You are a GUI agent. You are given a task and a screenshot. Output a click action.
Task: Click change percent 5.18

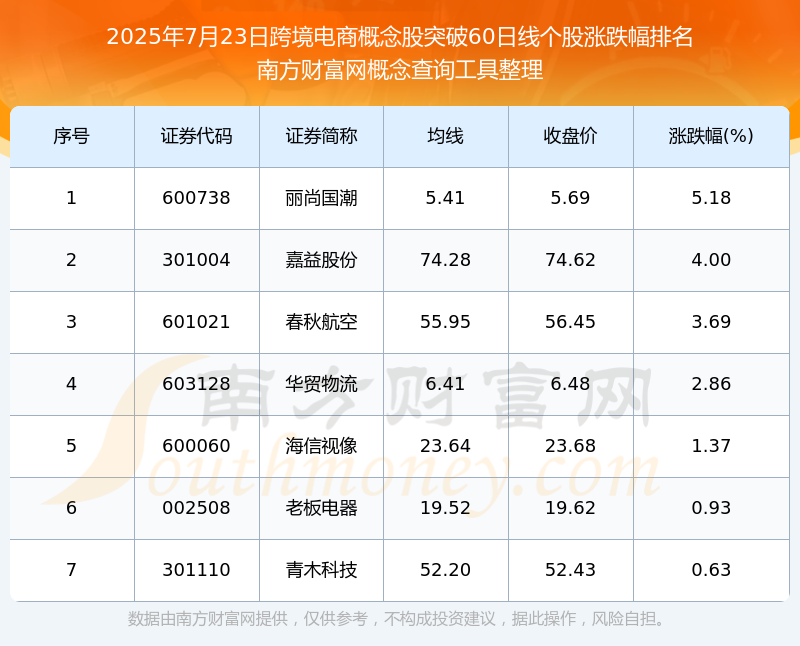coord(711,198)
